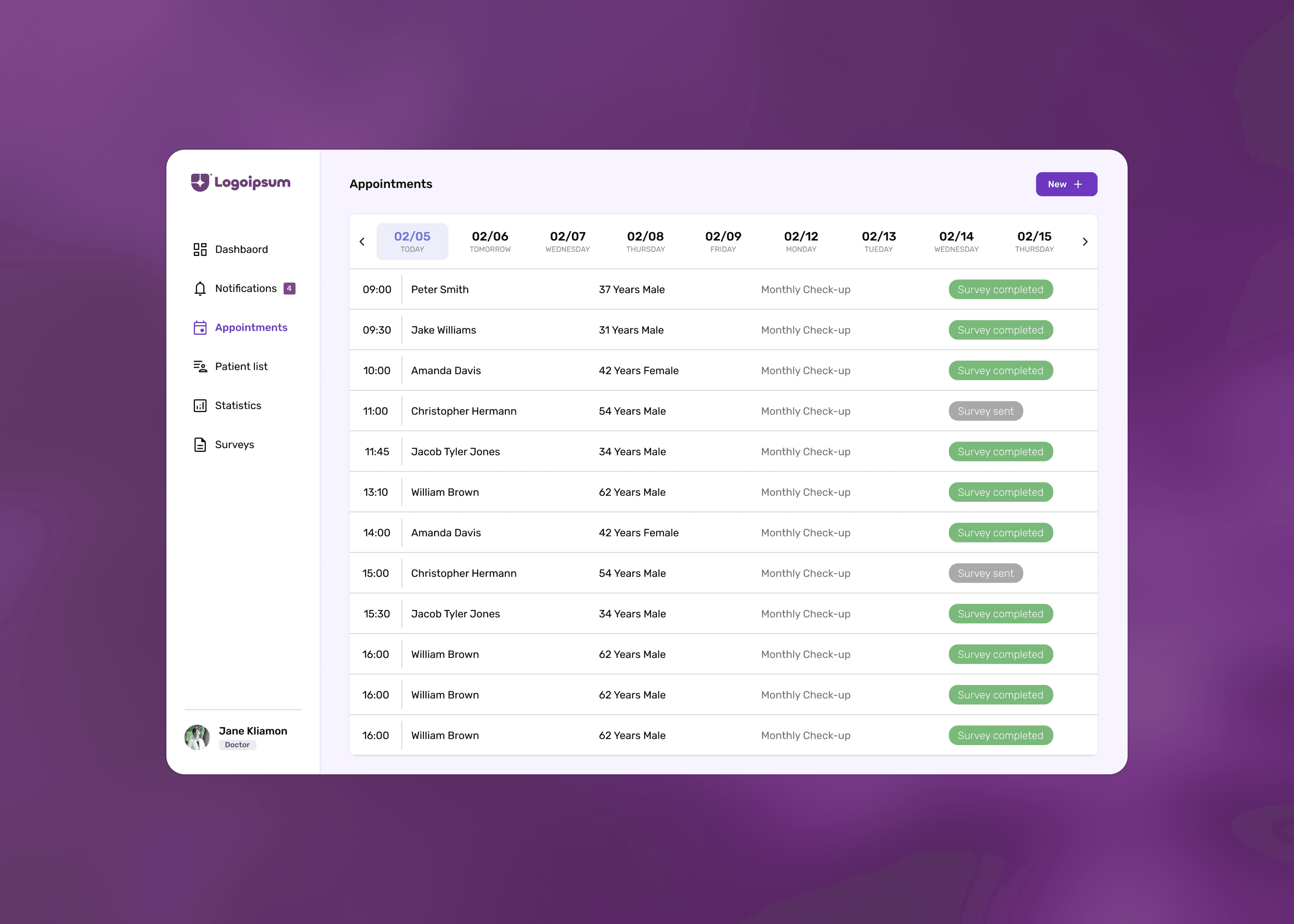1294x924 pixels.
Task: Click the Notifications bell icon
Action: [200, 289]
